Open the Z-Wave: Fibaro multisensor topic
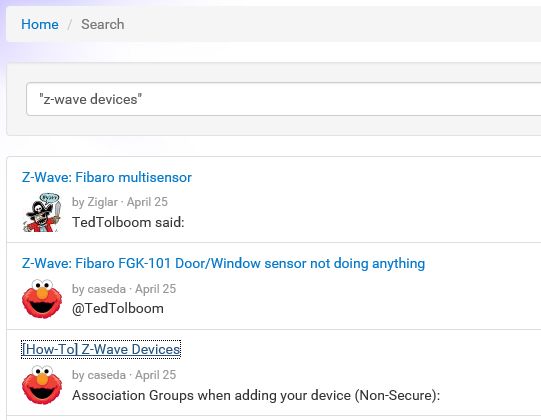 [x=107, y=177]
